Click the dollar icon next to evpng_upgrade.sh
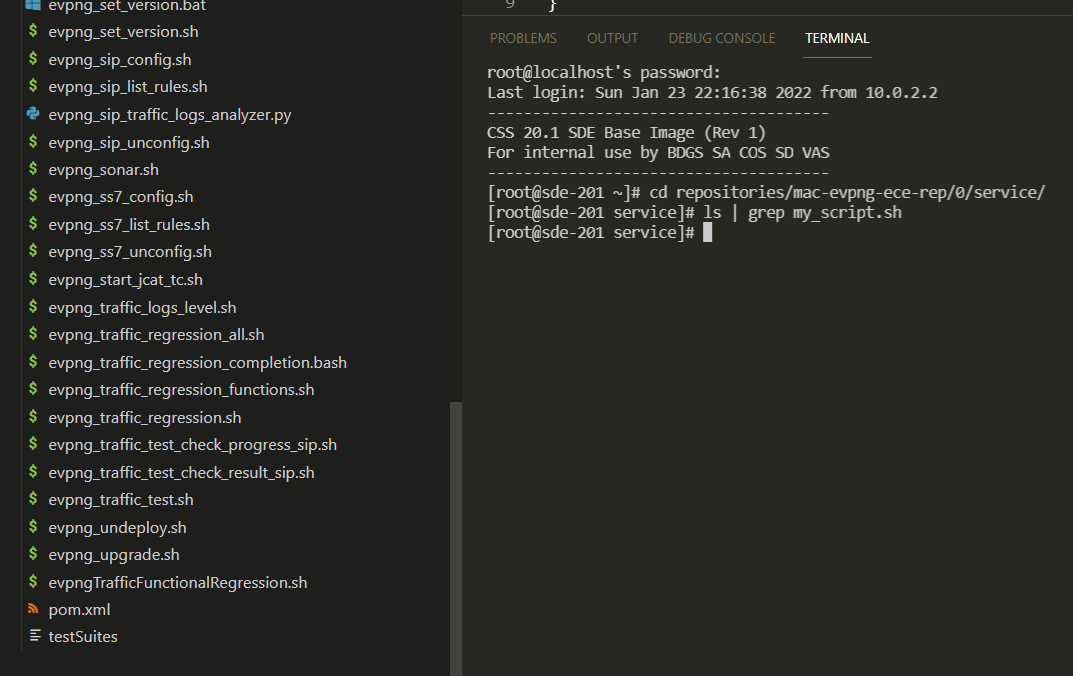Viewport: 1073px width, 676px height. (33, 554)
